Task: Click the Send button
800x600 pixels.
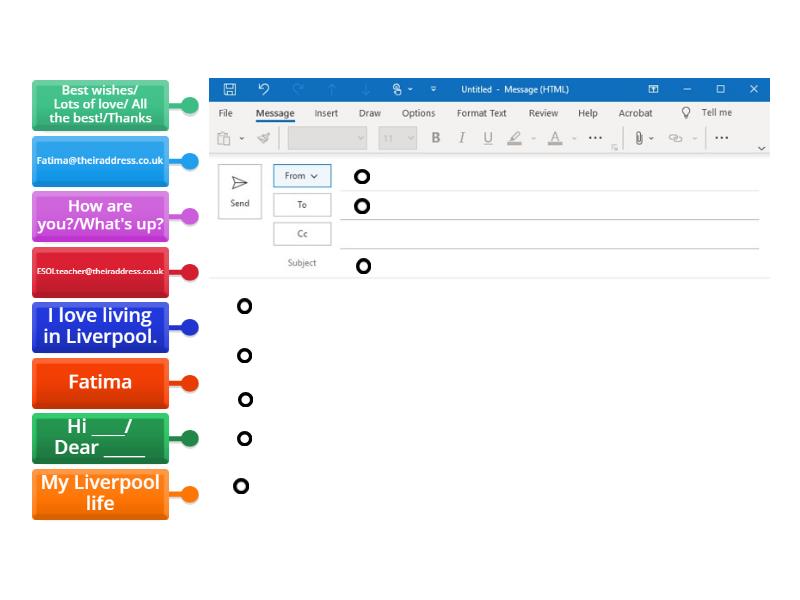Action: point(239,190)
